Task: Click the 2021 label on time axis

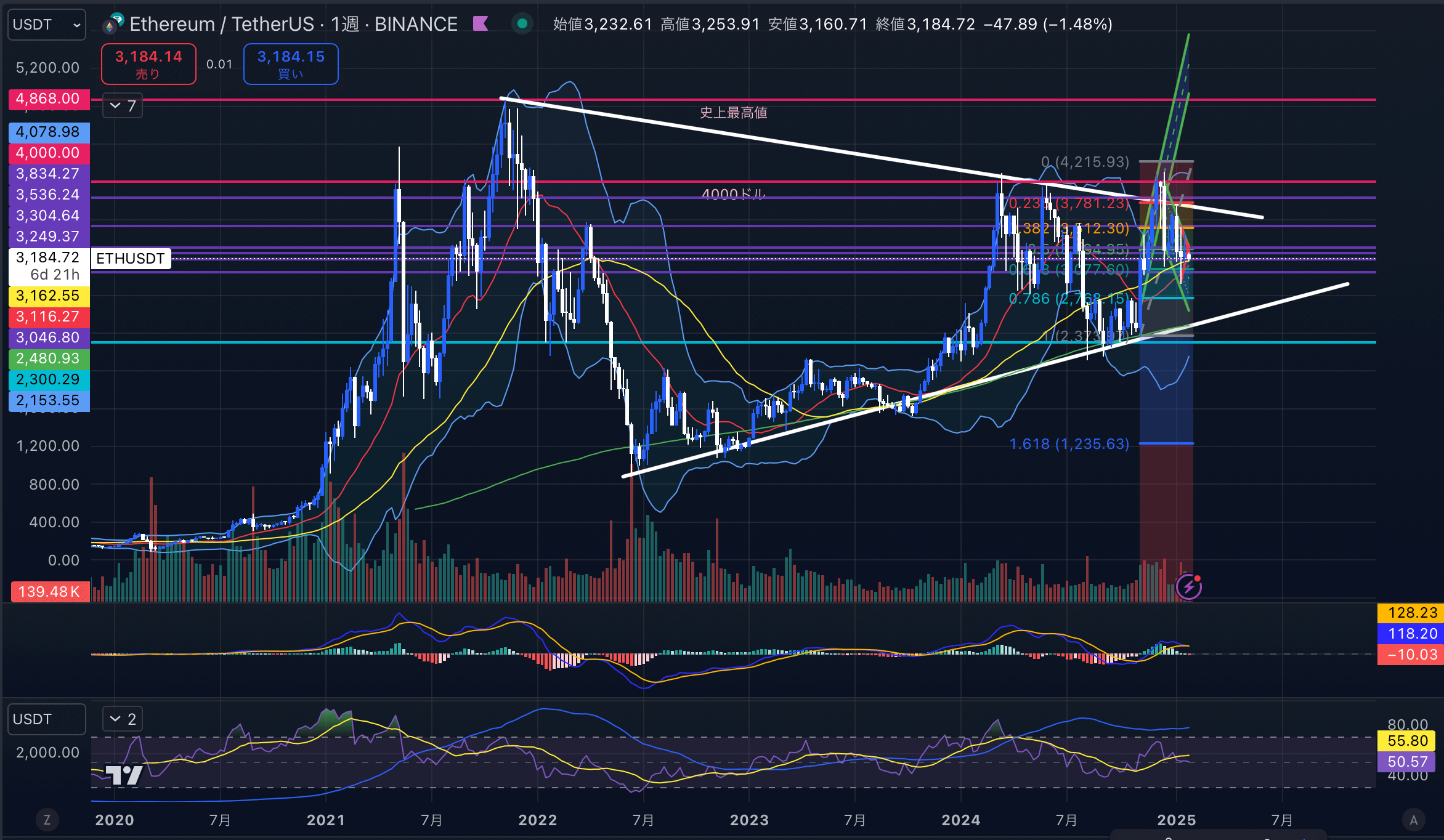Action: (326, 820)
